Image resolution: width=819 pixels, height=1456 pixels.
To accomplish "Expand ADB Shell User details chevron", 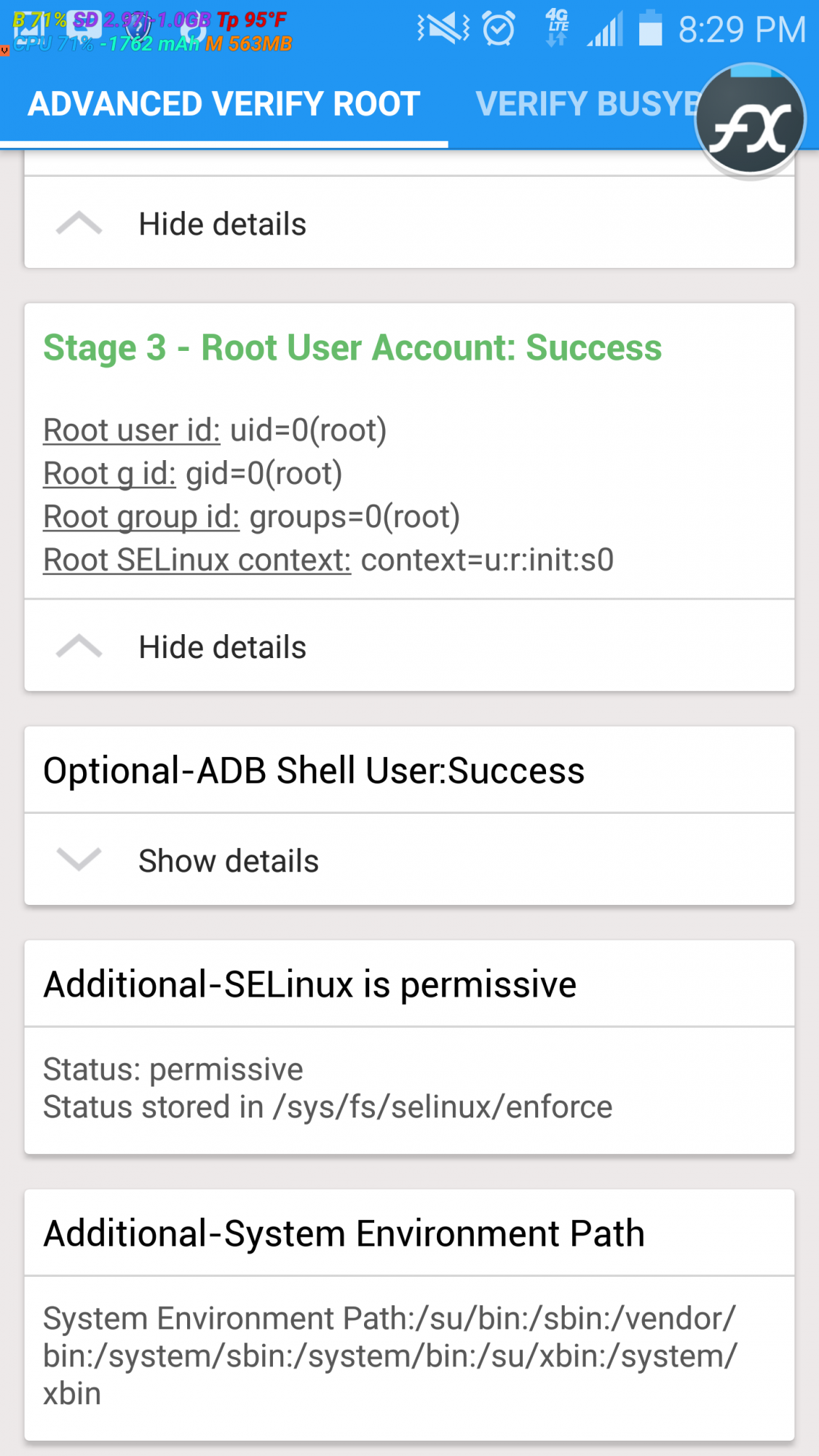I will 79,860.
